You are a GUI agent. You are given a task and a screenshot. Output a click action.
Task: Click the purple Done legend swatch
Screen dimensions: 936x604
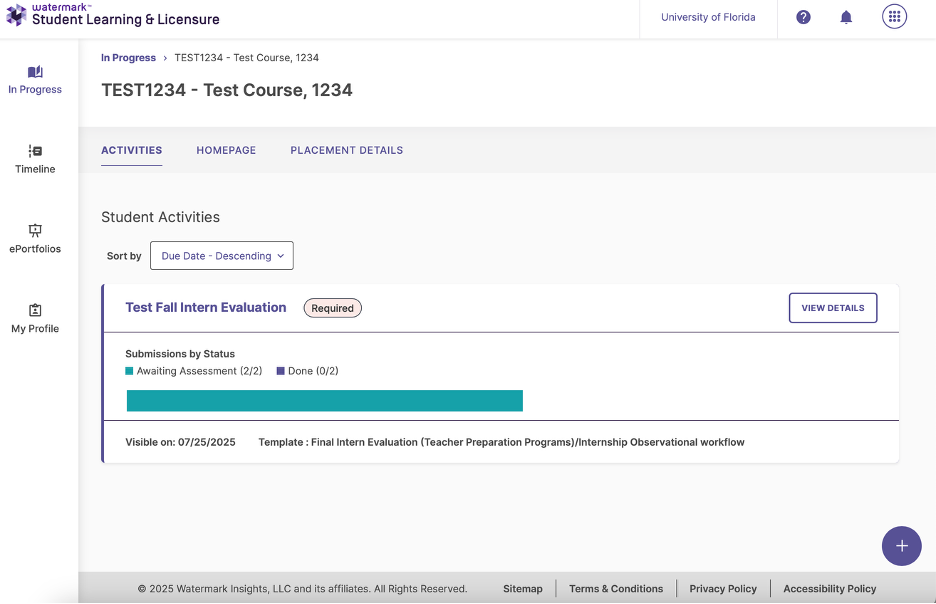[x=281, y=371]
